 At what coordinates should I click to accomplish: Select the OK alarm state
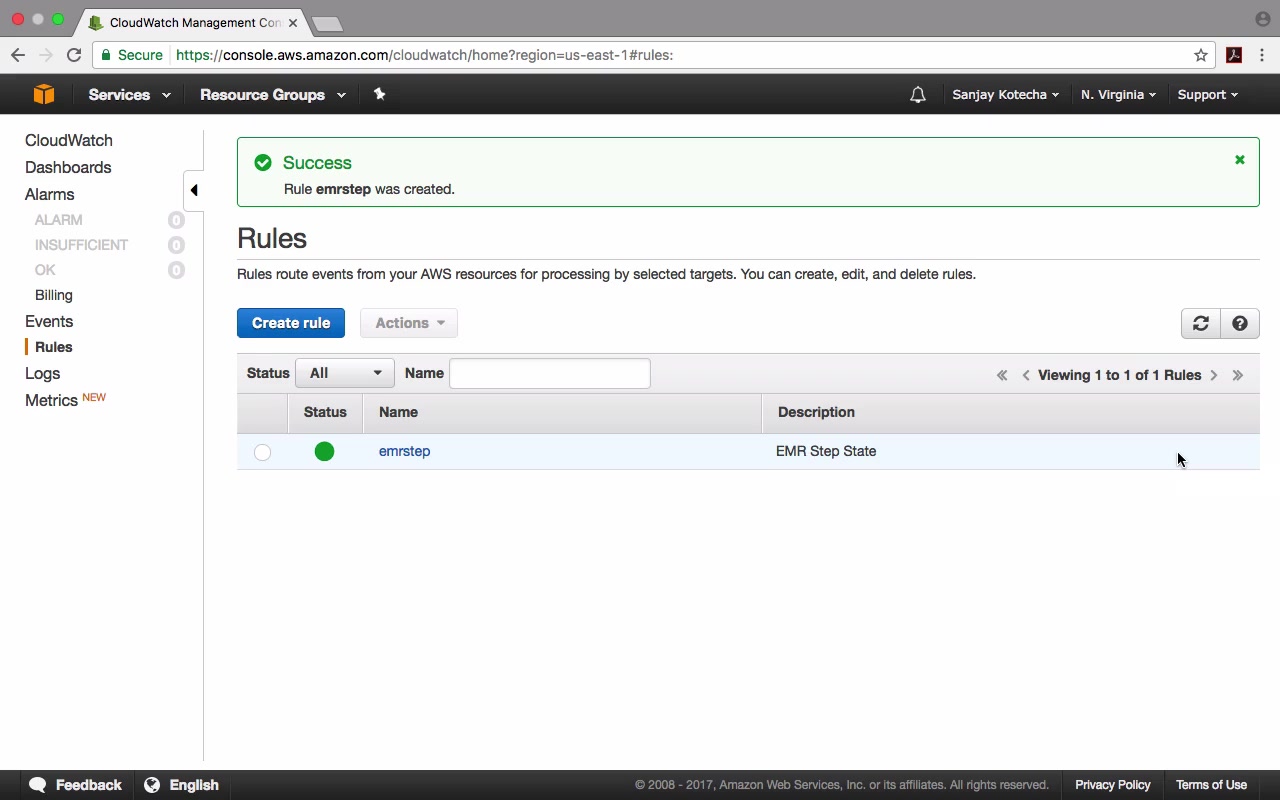[45, 270]
